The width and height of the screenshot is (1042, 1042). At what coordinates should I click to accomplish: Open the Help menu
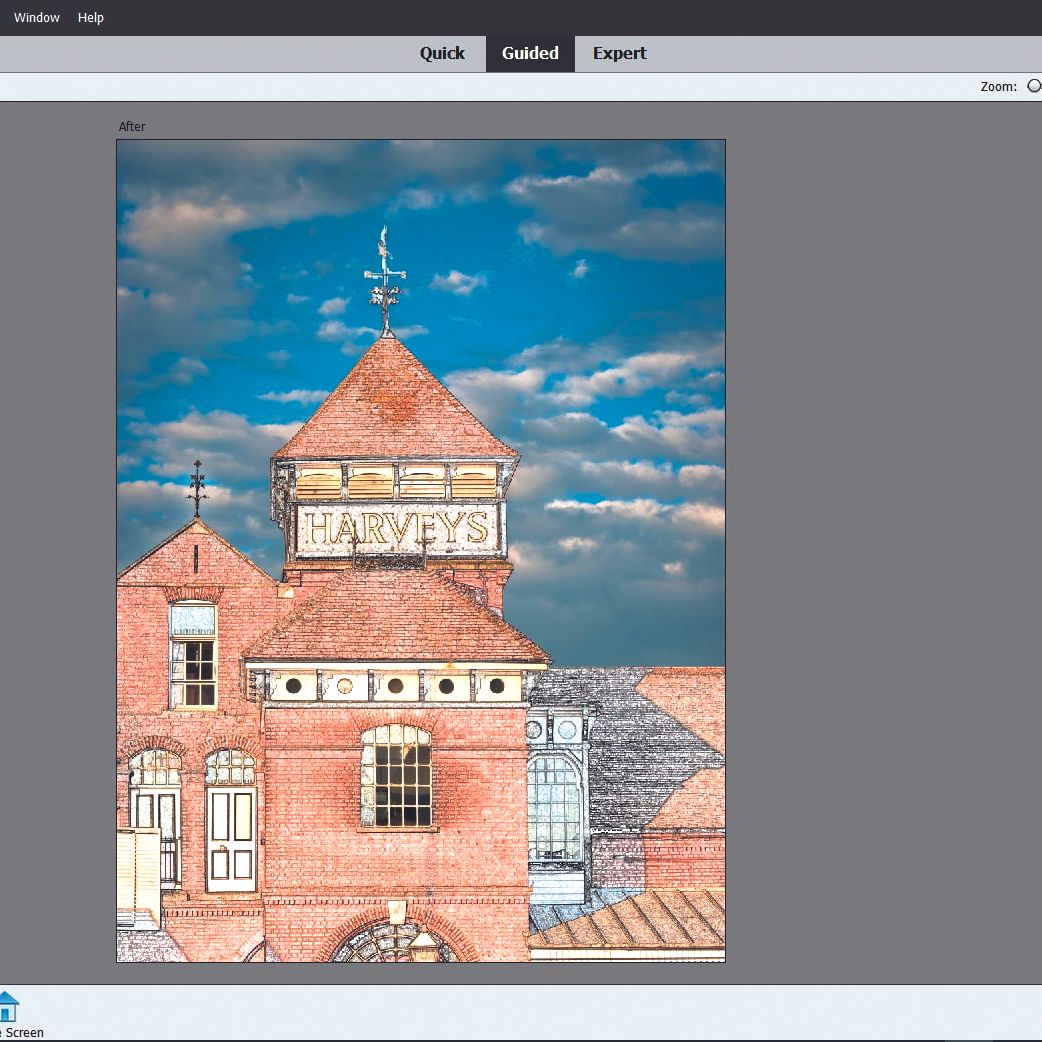[x=90, y=17]
